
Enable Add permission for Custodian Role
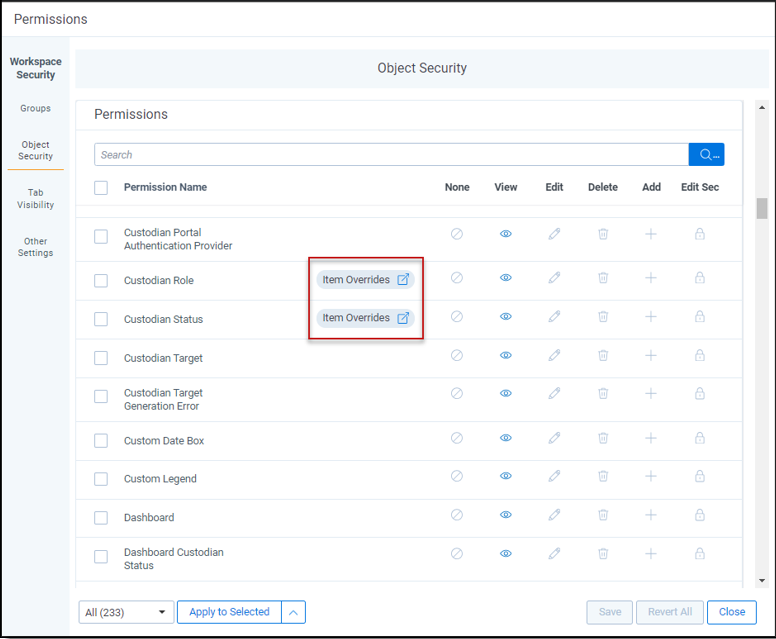click(651, 278)
